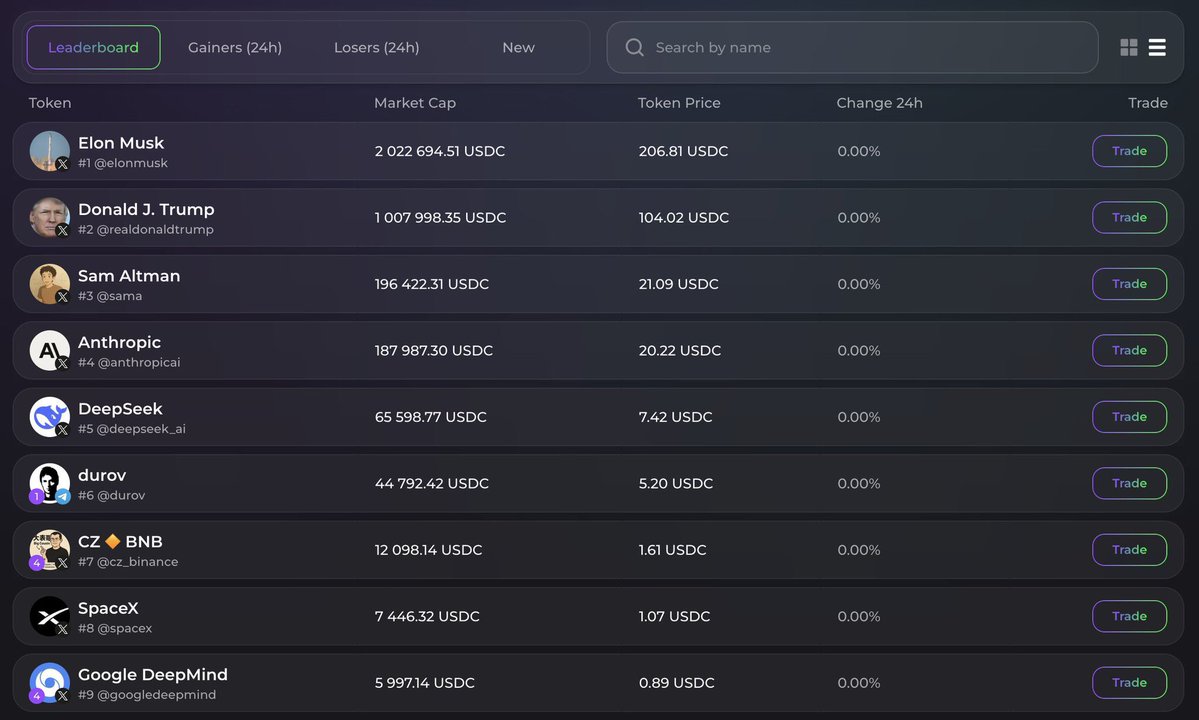The height and width of the screenshot is (720, 1199).
Task: Click purple 4 badge on Google DeepMind logo
Action: point(36,696)
